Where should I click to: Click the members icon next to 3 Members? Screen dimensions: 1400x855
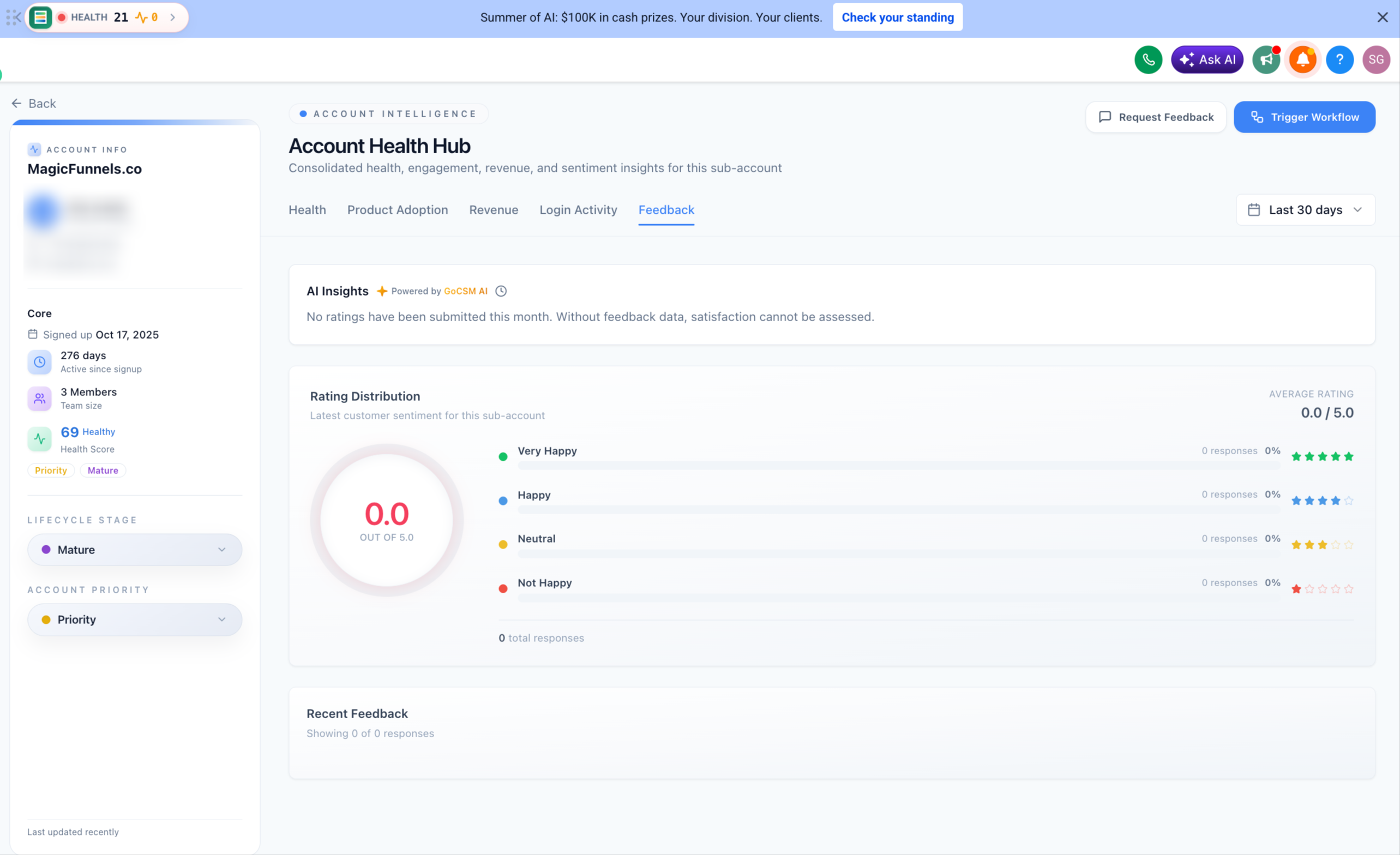click(40, 399)
